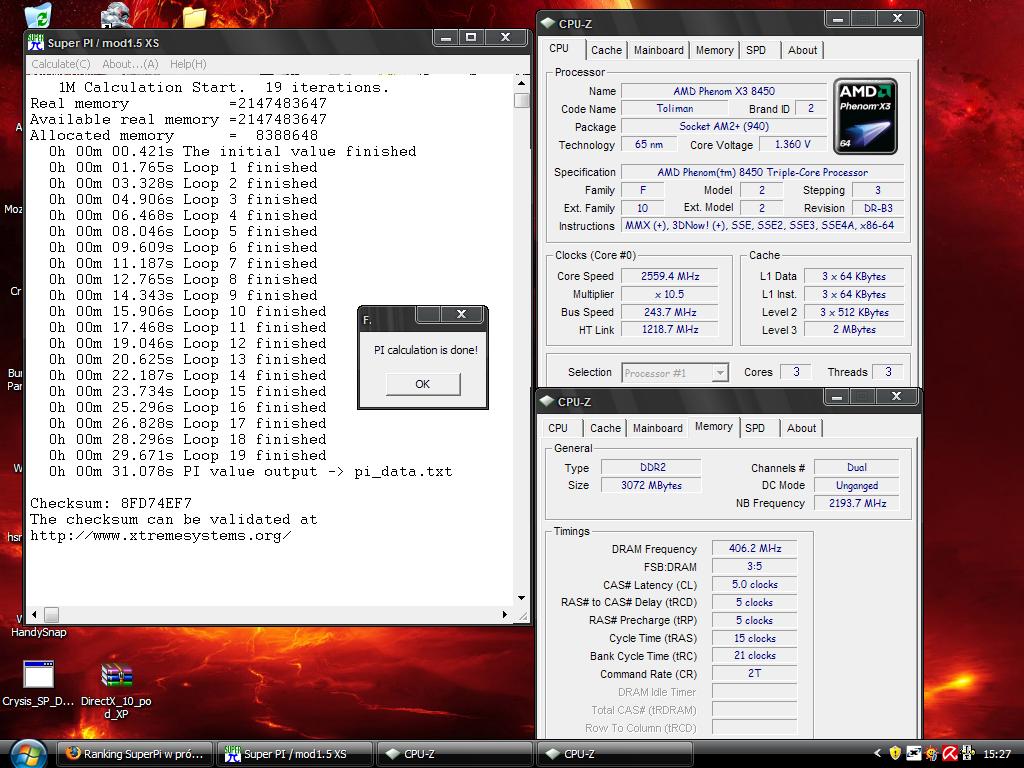Open the yellow folder desktop icon
Screen dimensions: 1024x768
click(193, 16)
